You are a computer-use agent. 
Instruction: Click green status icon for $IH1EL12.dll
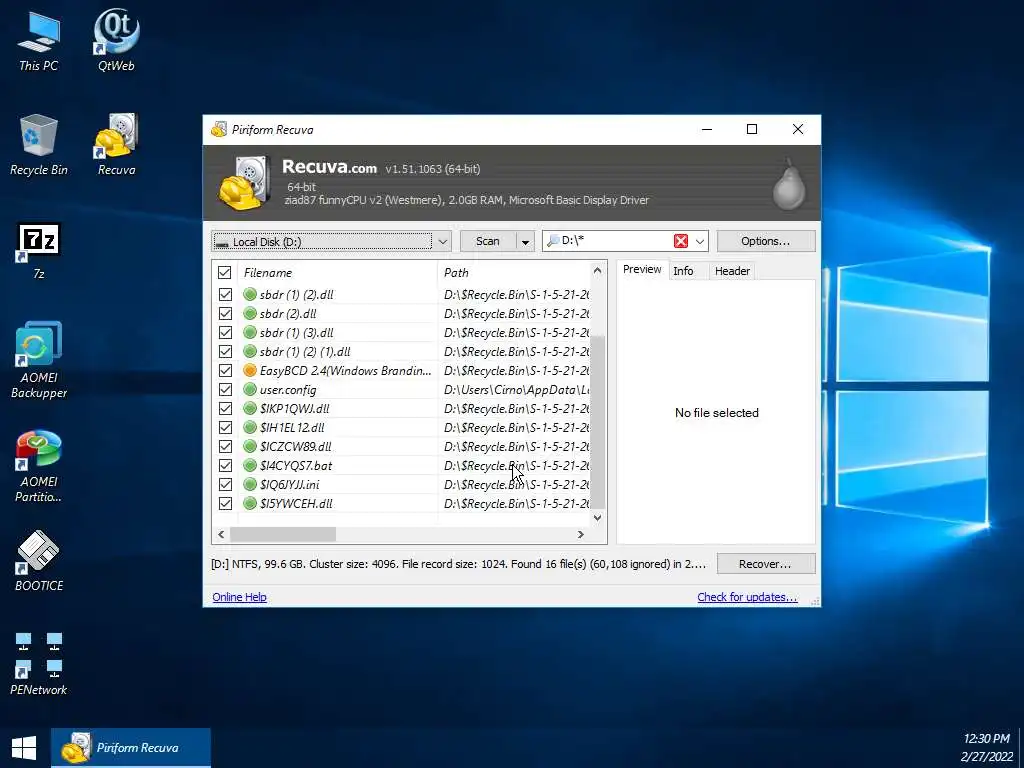pyautogui.click(x=249, y=427)
